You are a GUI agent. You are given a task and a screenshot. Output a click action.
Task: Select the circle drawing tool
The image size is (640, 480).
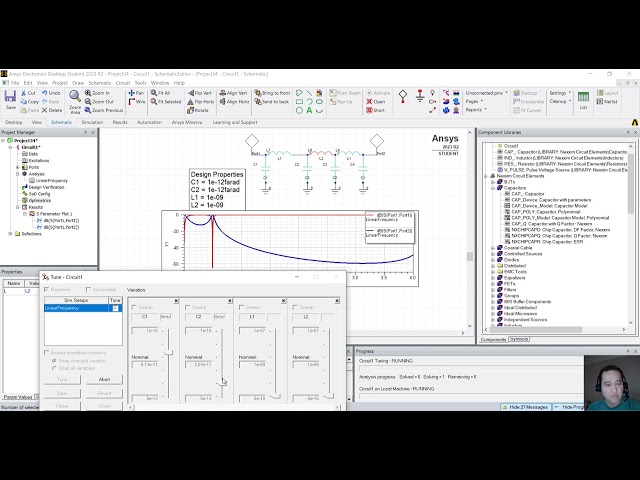tap(299, 110)
